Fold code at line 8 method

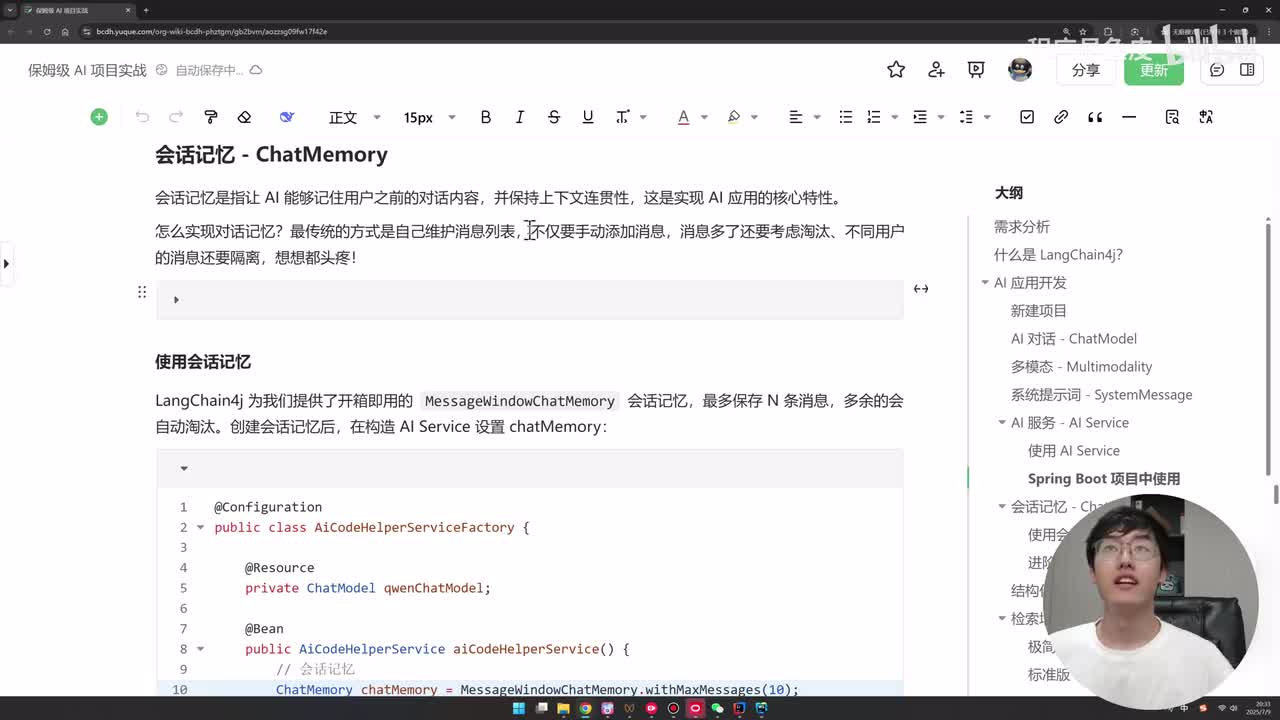(200, 649)
